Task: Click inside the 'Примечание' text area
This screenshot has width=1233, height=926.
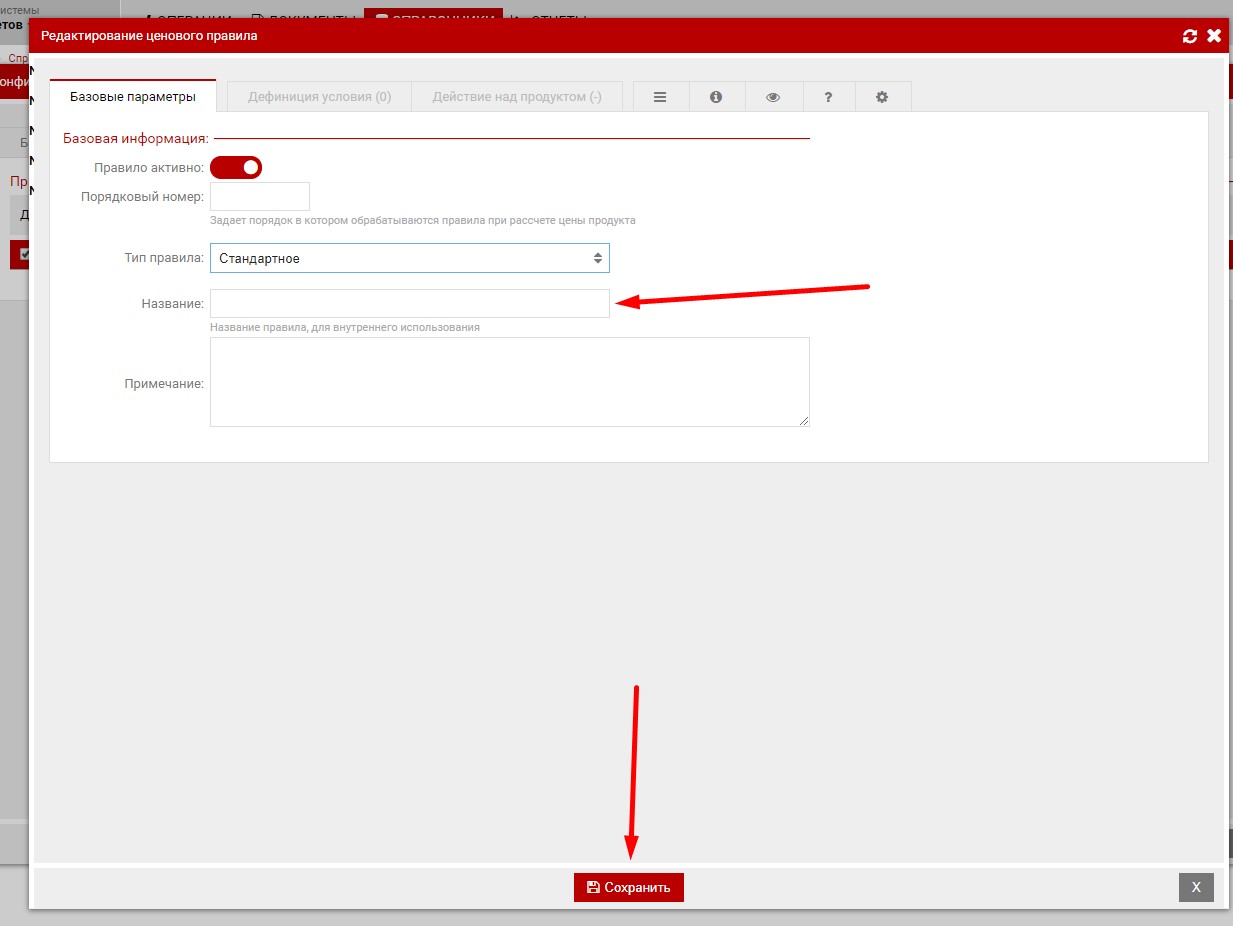Action: click(x=509, y=382)
